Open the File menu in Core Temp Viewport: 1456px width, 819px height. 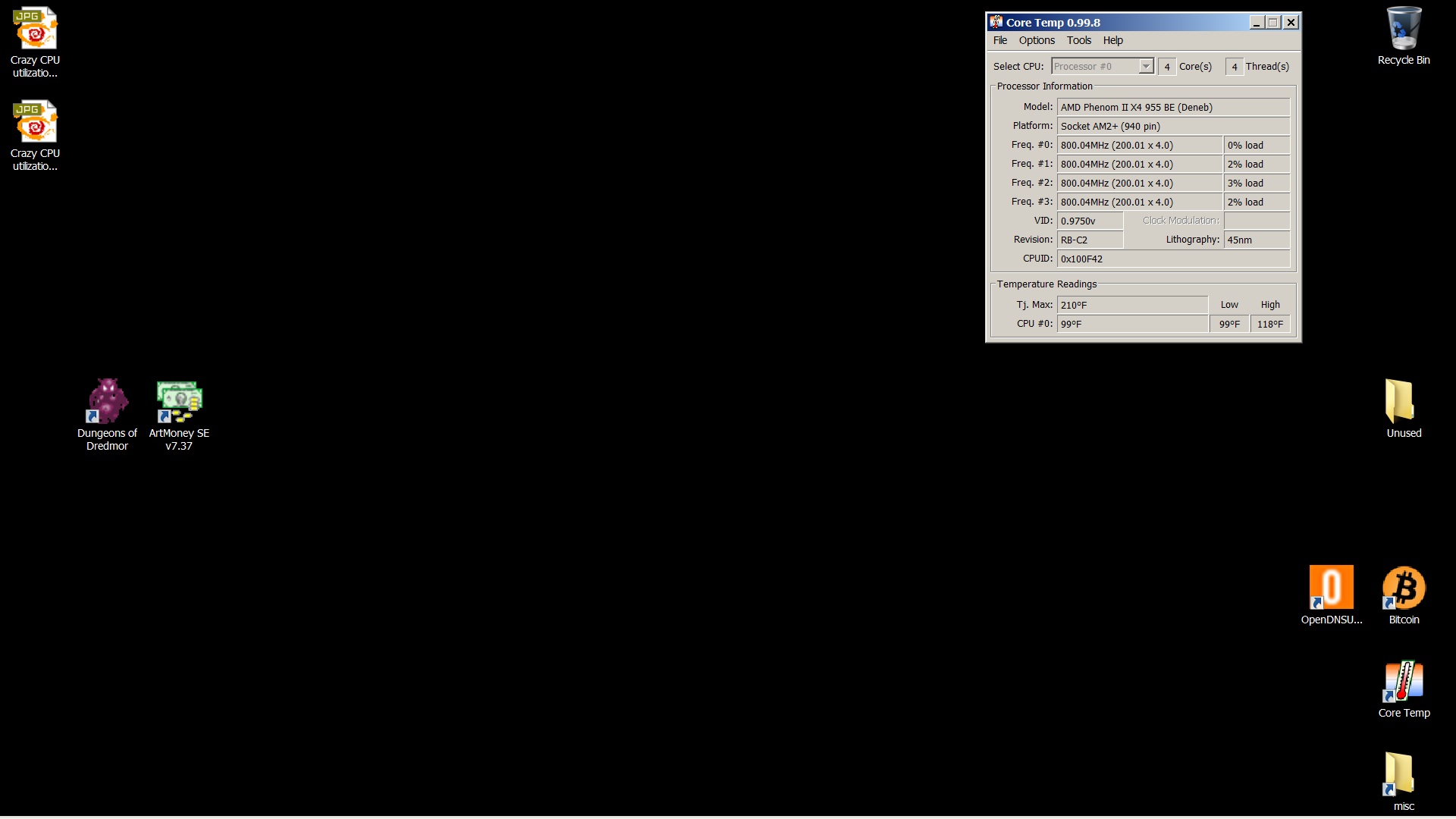tap(1000, 40)
